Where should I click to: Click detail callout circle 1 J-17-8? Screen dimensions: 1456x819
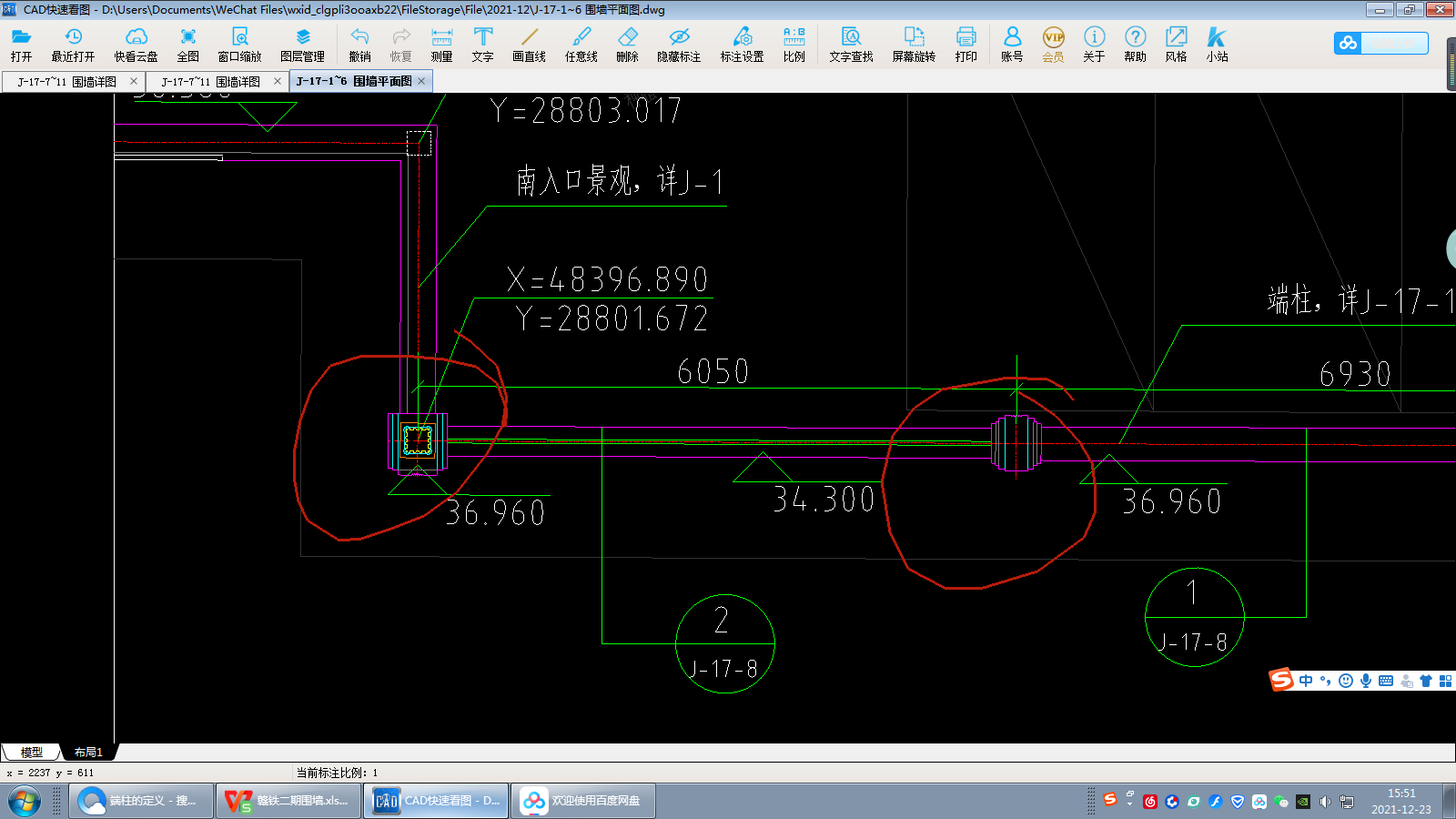tap(1194, 618)
